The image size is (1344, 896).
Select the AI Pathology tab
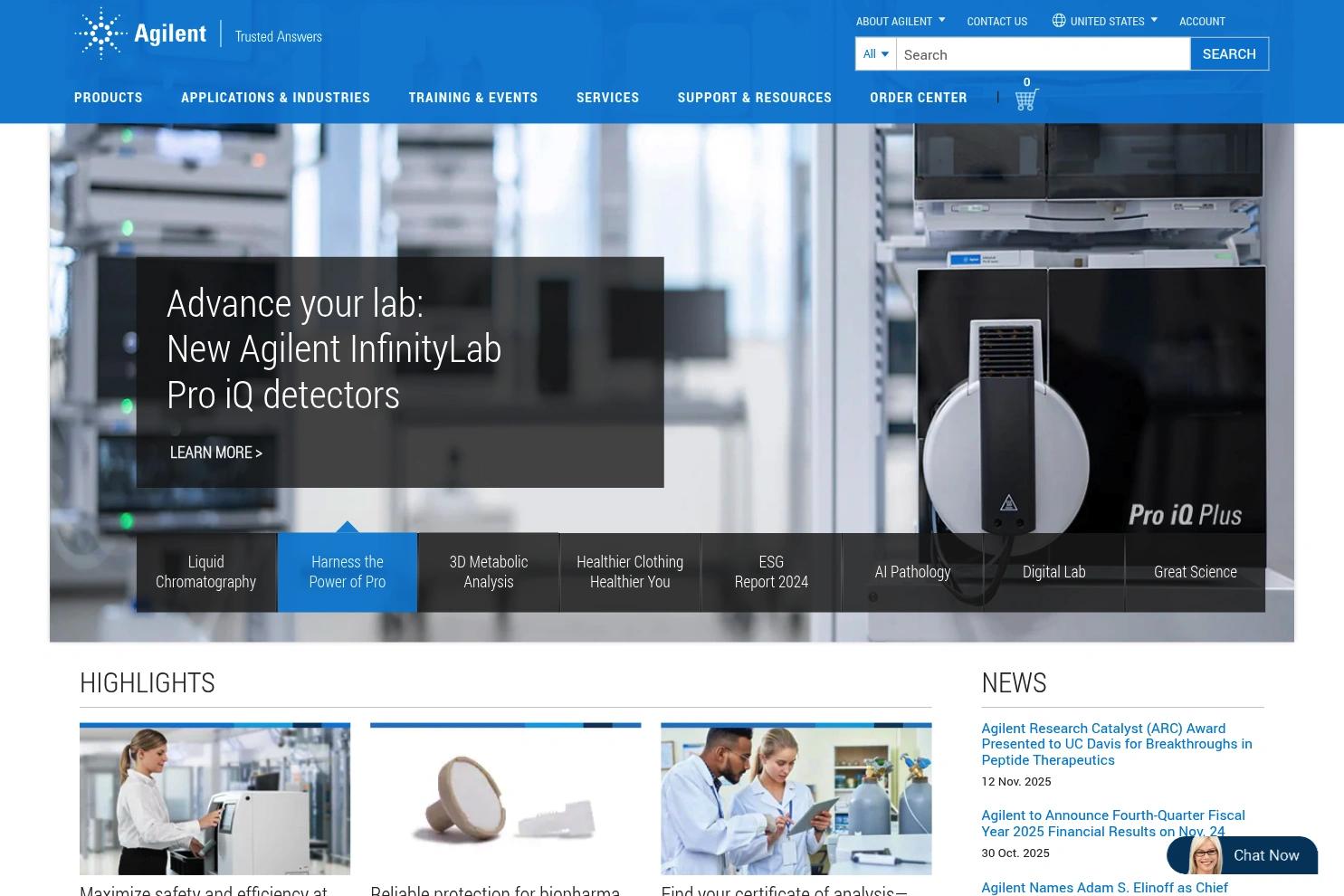912,572
